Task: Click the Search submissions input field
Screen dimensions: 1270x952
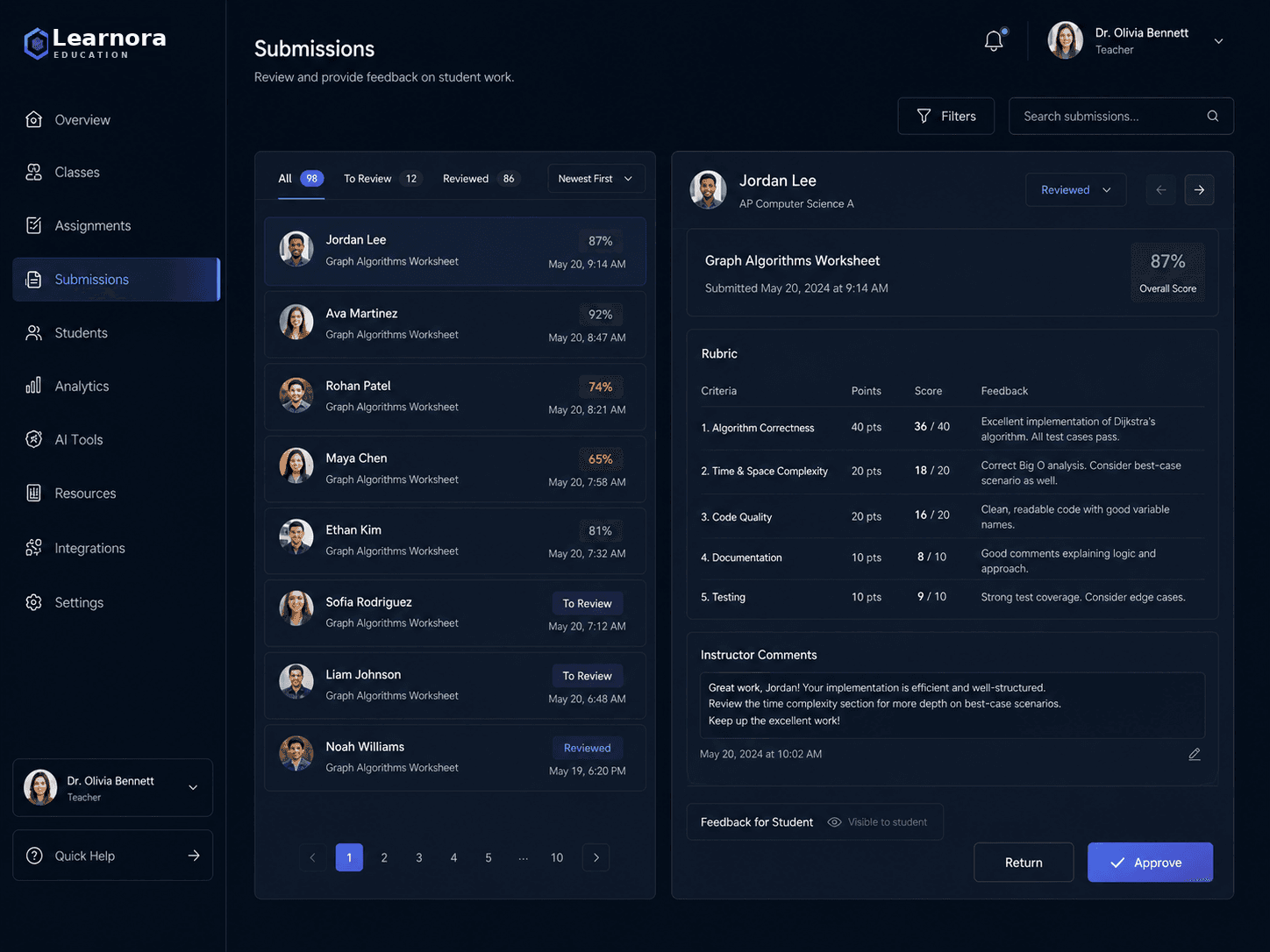Action: pyautogui.click(x=1122, y=116)
